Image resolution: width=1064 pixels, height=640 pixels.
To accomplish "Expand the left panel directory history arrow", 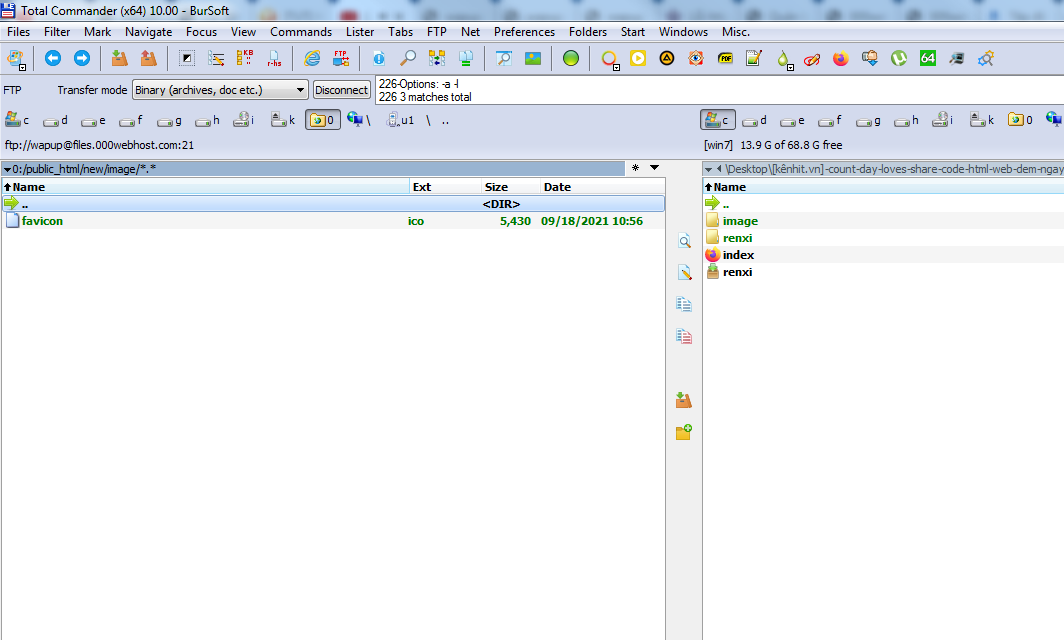I will pos(654,168).
